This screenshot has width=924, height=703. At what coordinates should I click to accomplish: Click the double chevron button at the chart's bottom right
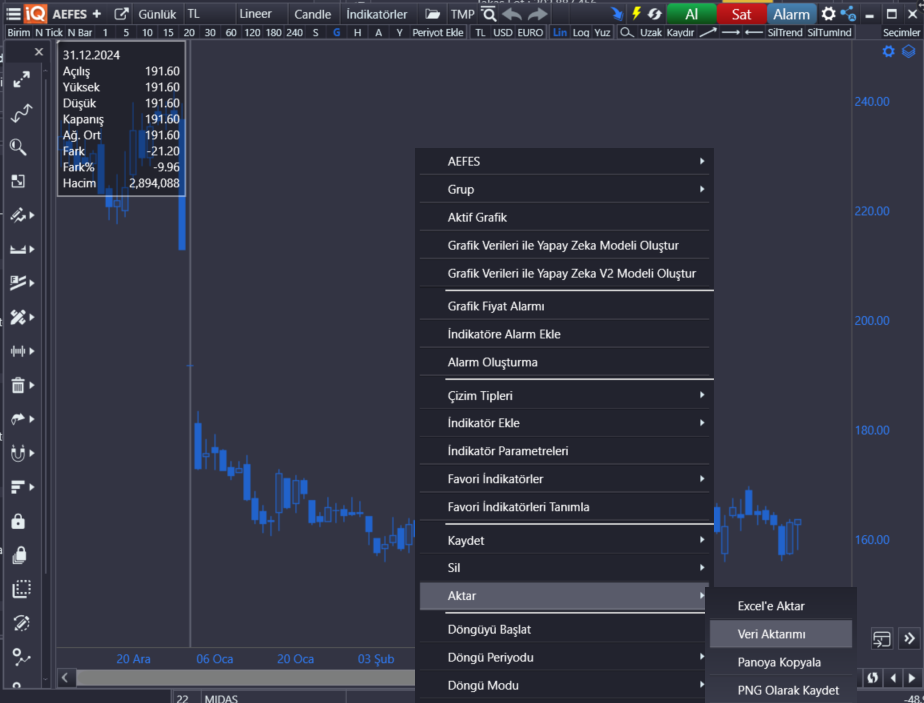click(909, 638)
